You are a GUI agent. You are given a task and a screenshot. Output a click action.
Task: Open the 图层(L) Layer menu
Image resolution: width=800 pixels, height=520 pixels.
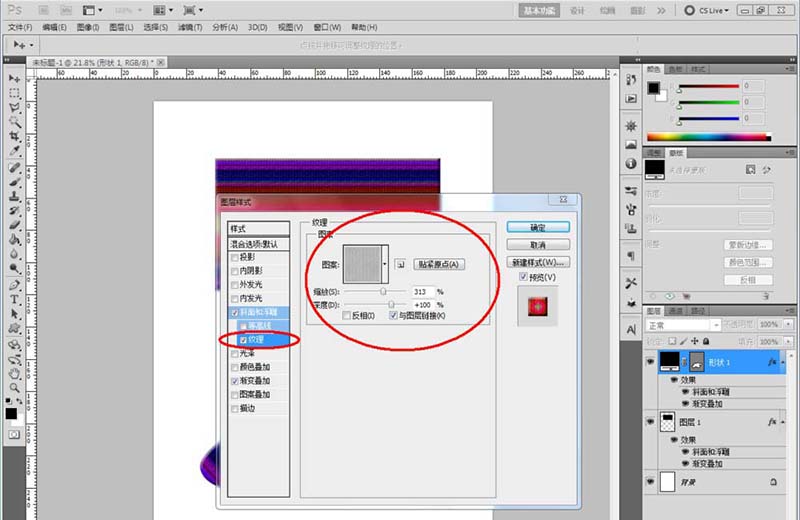click(x=121, y=28)
